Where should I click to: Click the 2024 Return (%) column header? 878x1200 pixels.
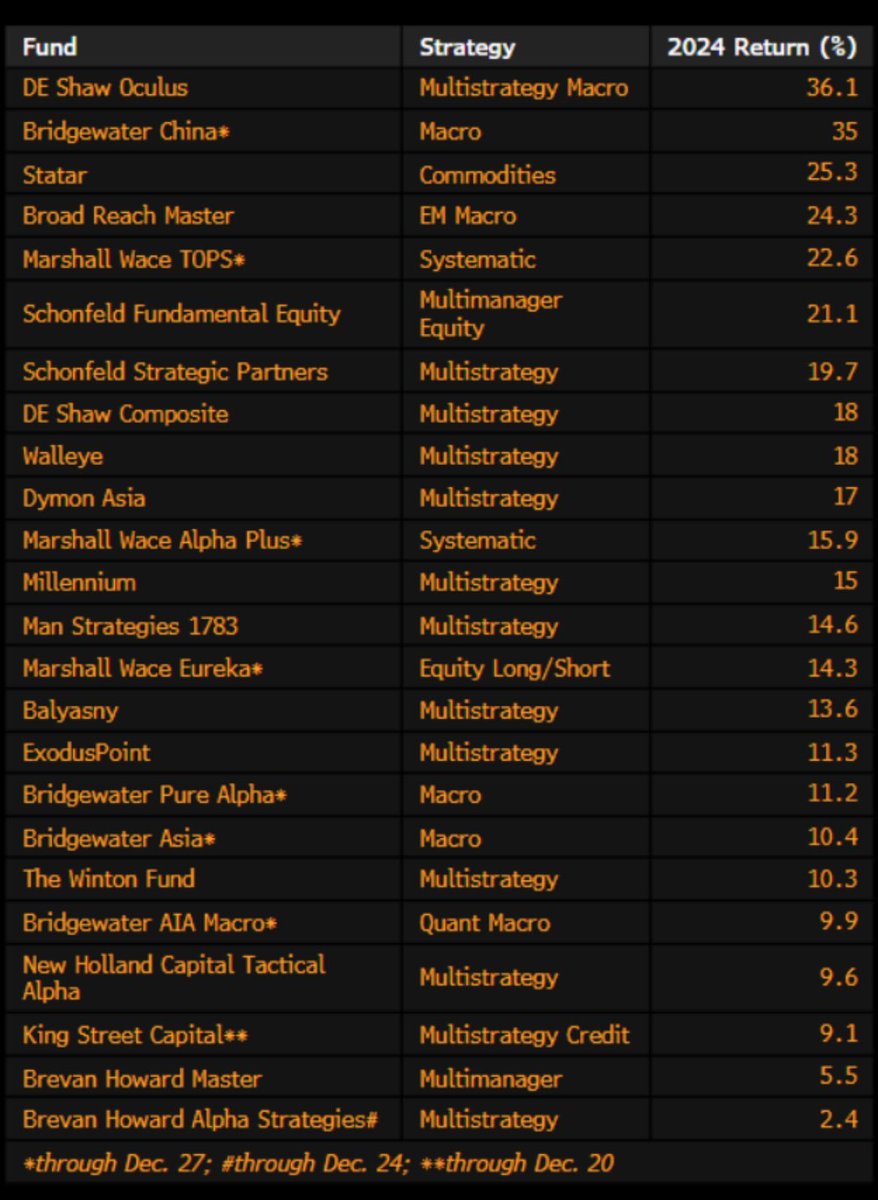click(x=762, y=47)
